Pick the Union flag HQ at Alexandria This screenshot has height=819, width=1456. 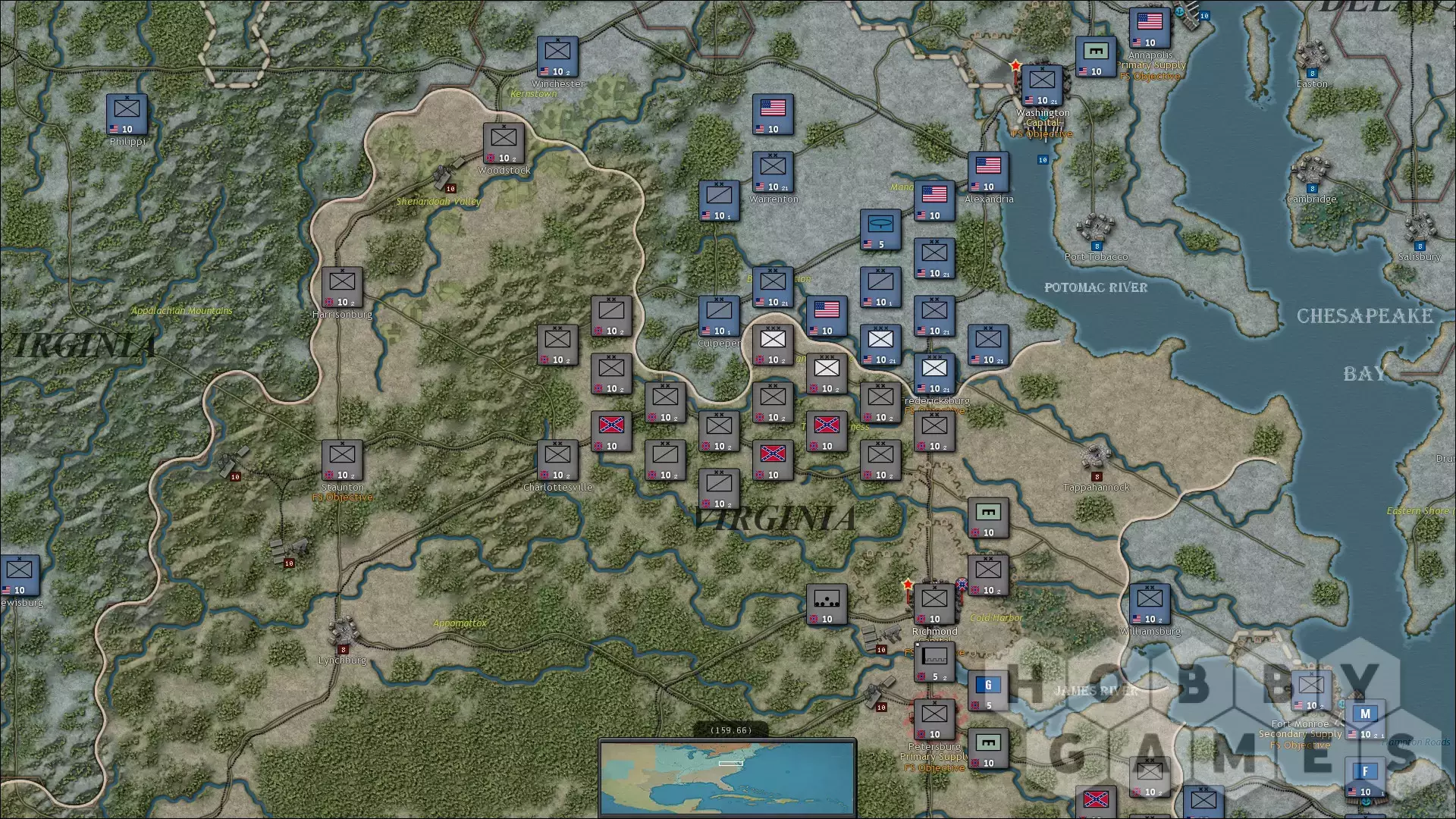point(988,172)
